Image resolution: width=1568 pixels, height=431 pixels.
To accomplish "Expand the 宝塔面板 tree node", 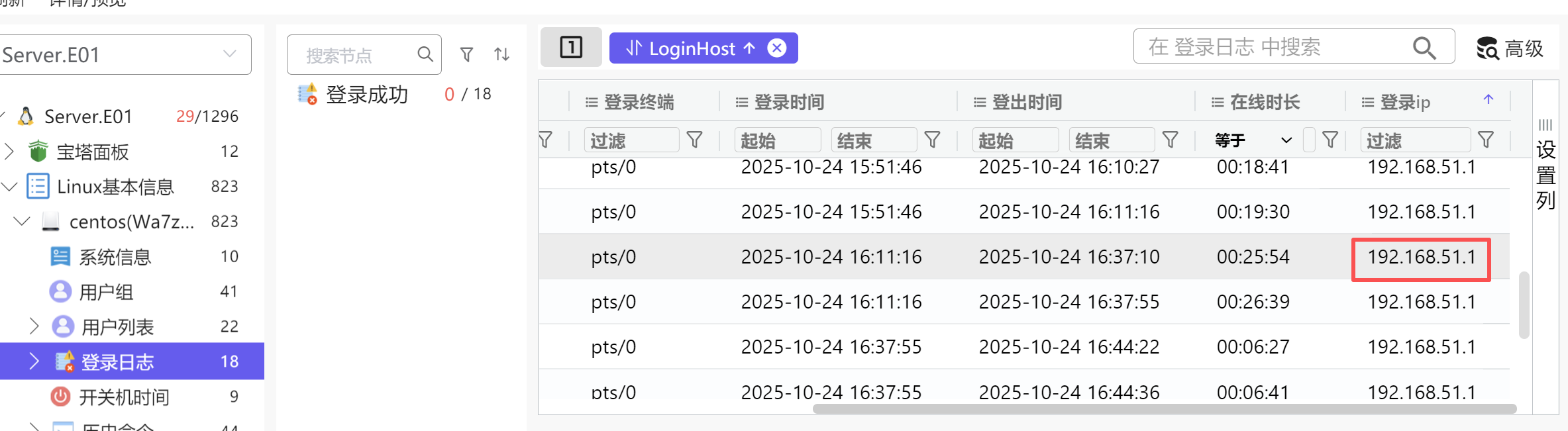I will (9, 152).
